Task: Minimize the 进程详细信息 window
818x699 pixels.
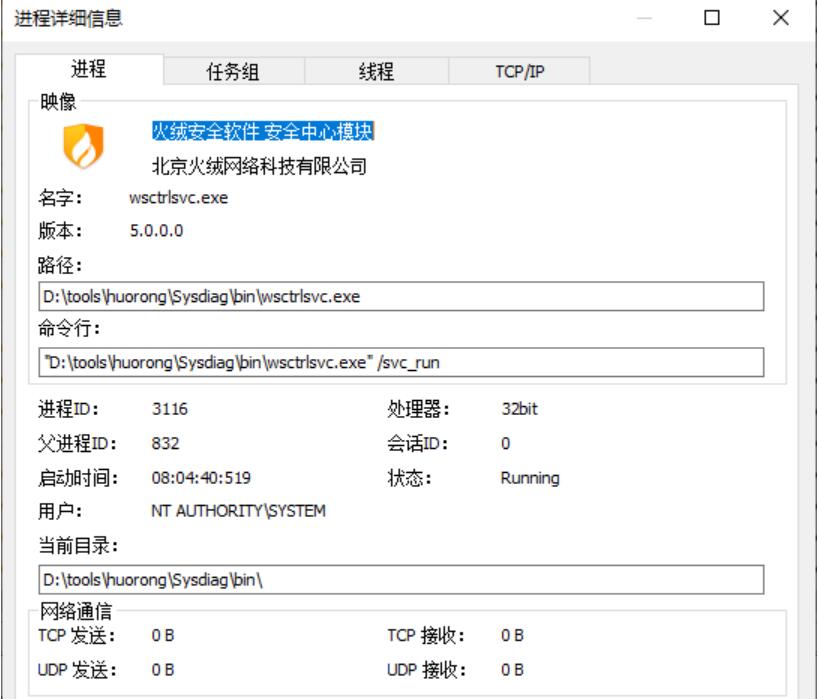Action: click(644, 18)
